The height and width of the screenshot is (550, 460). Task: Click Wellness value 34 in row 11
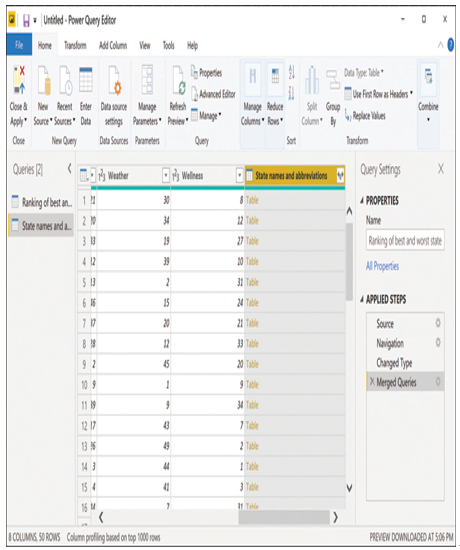(x=207, y=405)
